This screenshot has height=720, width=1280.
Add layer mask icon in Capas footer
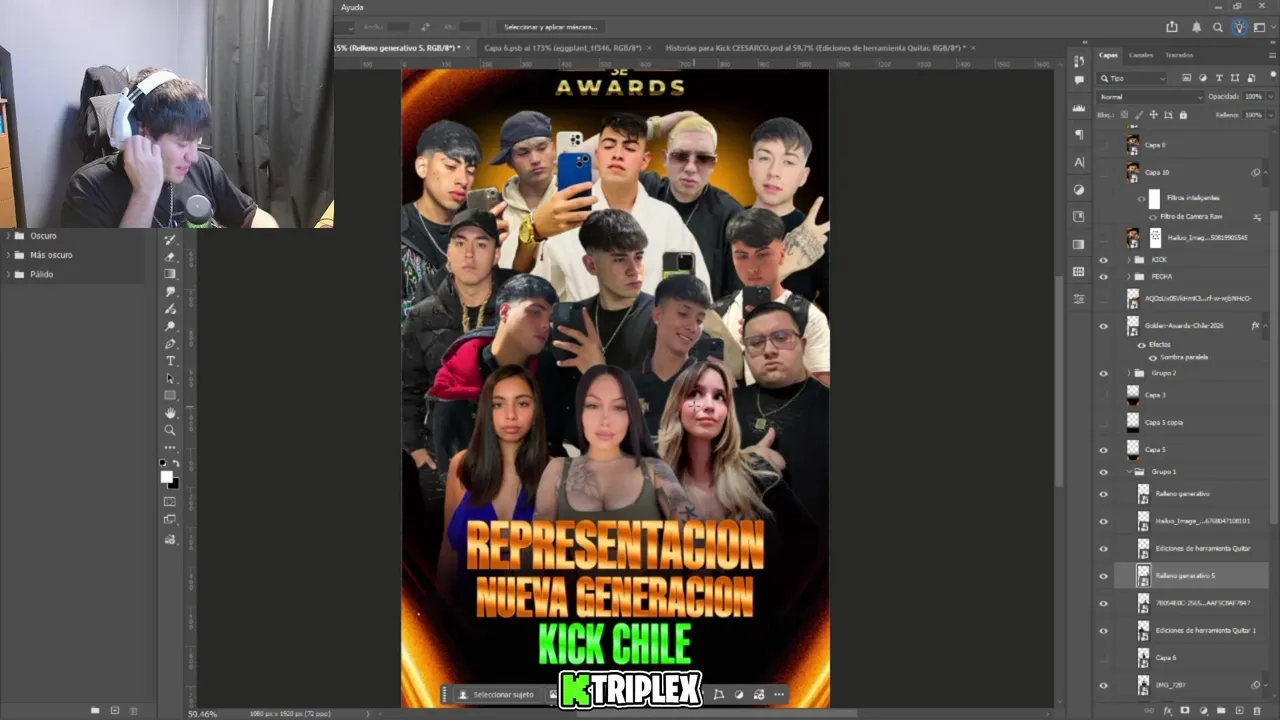(x=1185, y=710)
